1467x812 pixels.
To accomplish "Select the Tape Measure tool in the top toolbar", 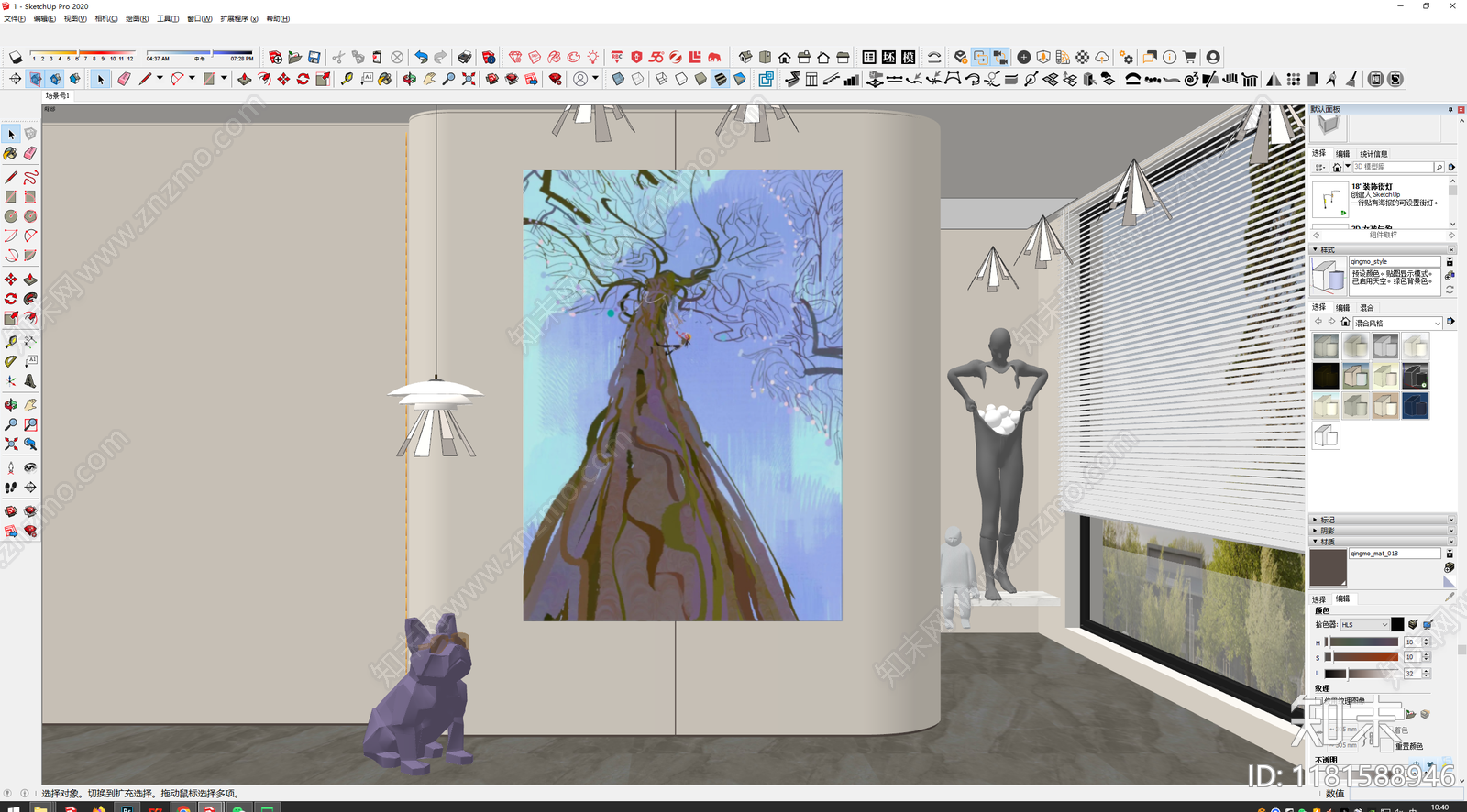I will pos(347,79).
